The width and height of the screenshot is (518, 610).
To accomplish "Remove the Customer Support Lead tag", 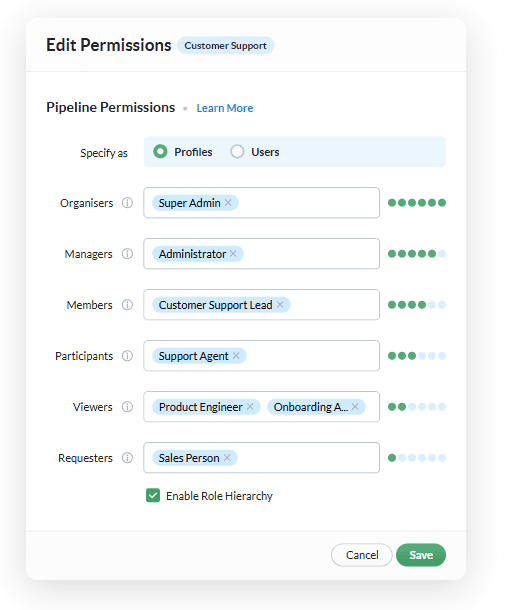I will 280,305.
